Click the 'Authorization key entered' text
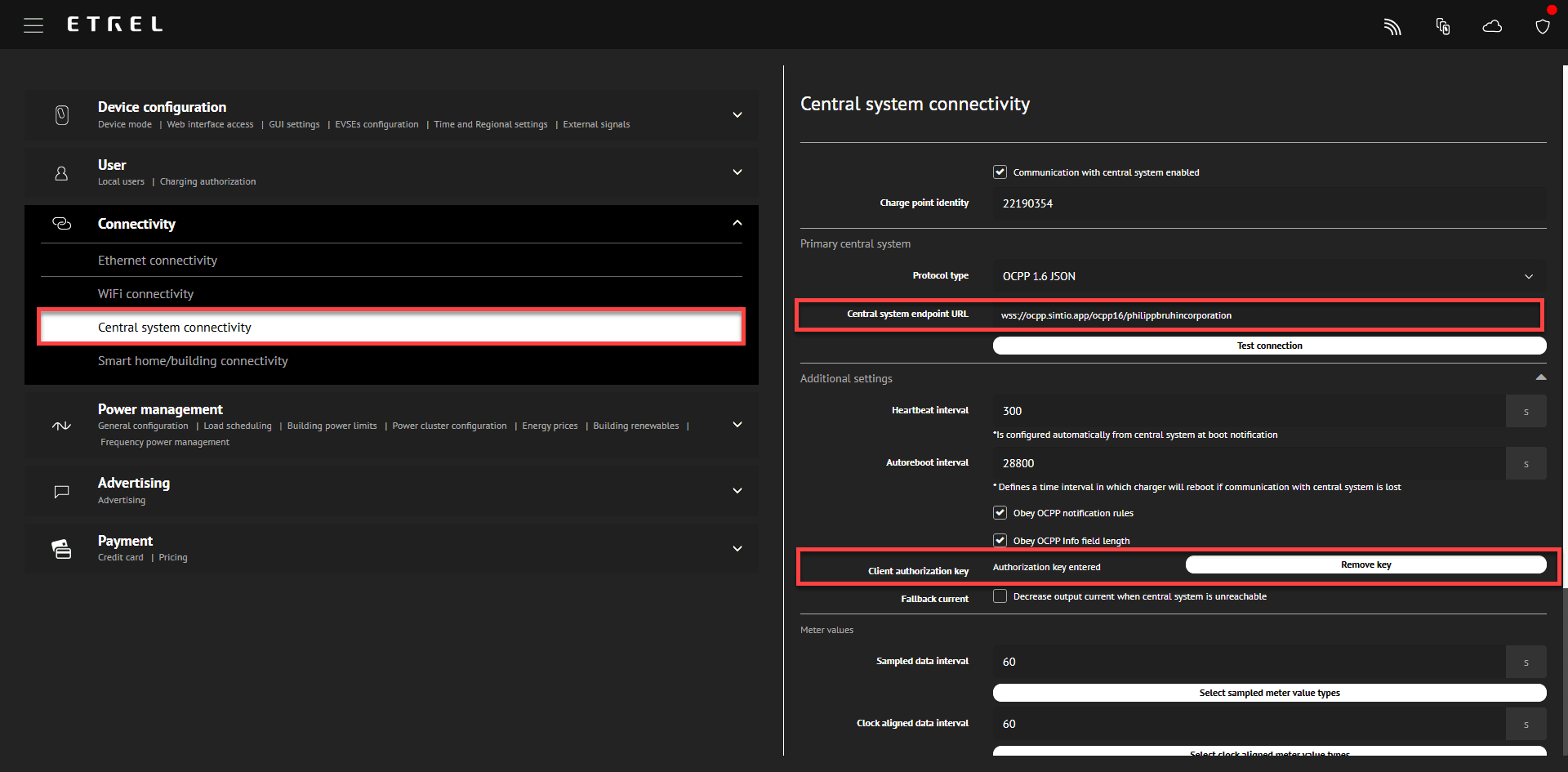The height and width of the screenshot is (772, 1568). point(1046,567)
